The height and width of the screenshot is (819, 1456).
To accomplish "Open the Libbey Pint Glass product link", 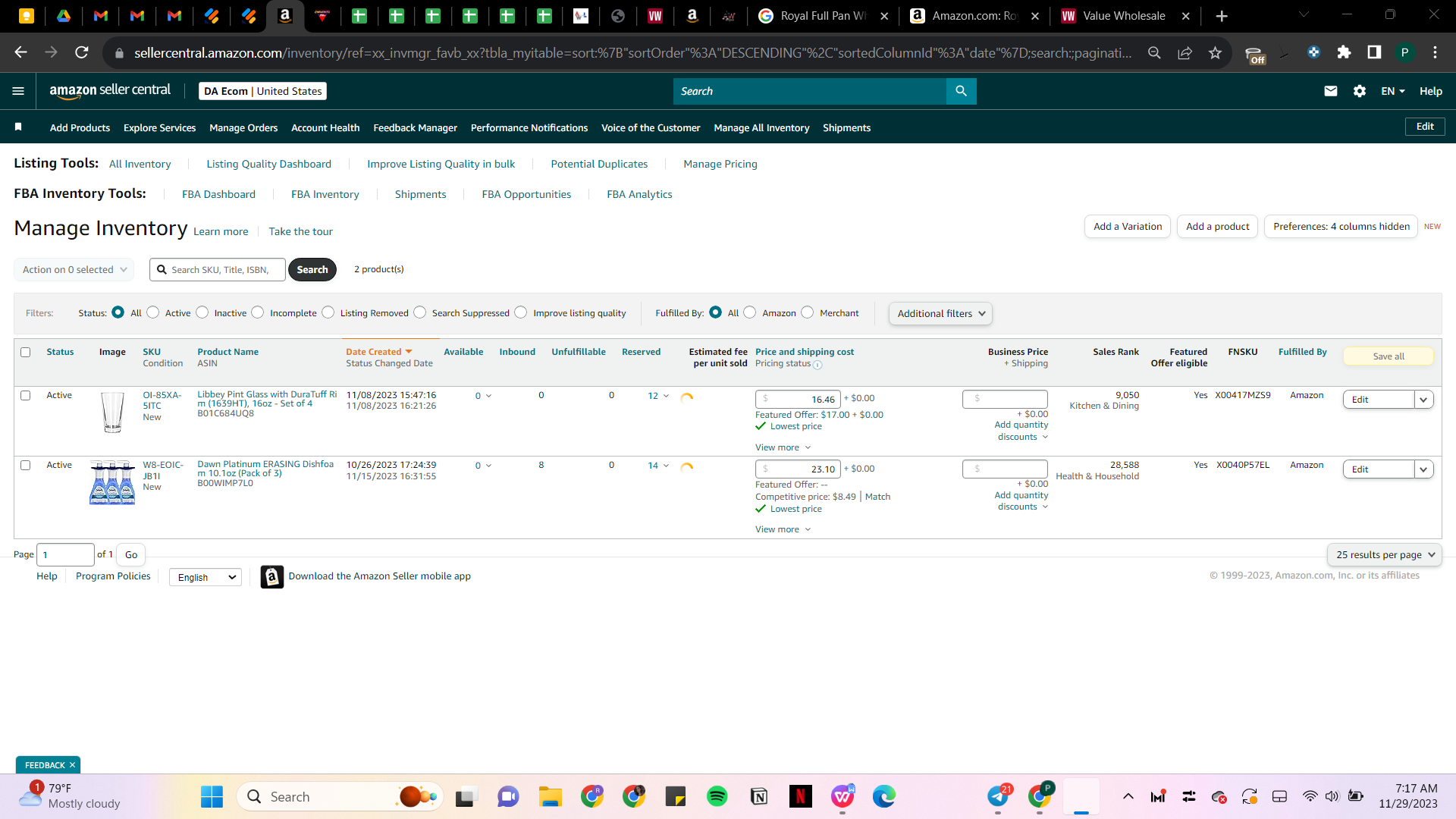I will click(267, 399).
